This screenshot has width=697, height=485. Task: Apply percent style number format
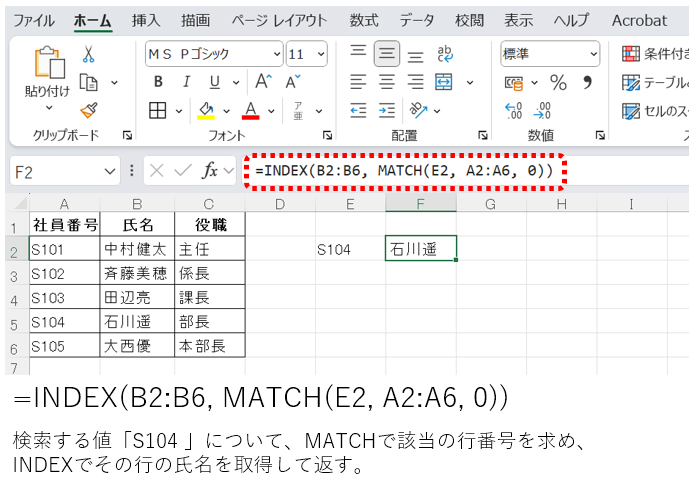558,82
